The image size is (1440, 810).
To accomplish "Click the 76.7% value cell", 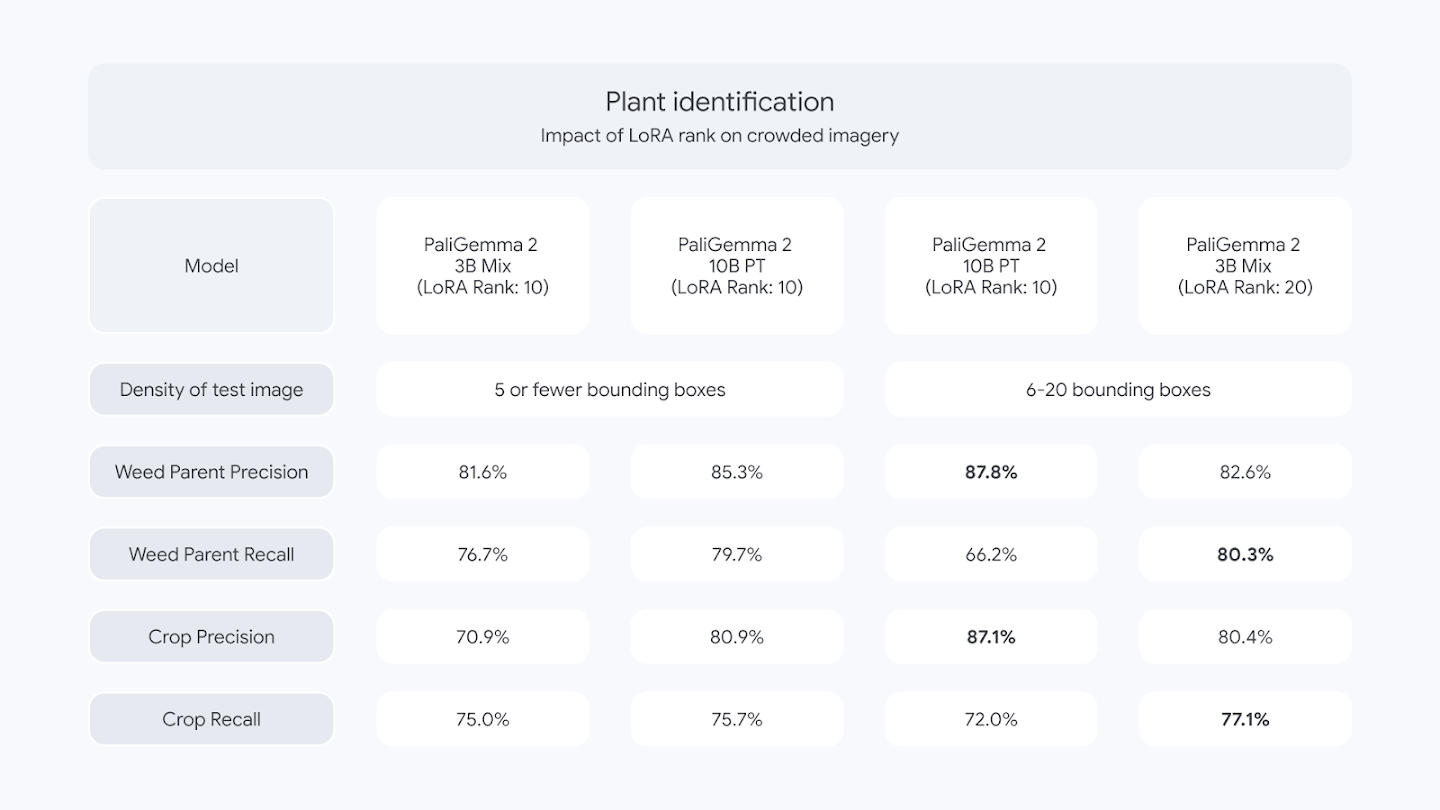I will 483,554.
